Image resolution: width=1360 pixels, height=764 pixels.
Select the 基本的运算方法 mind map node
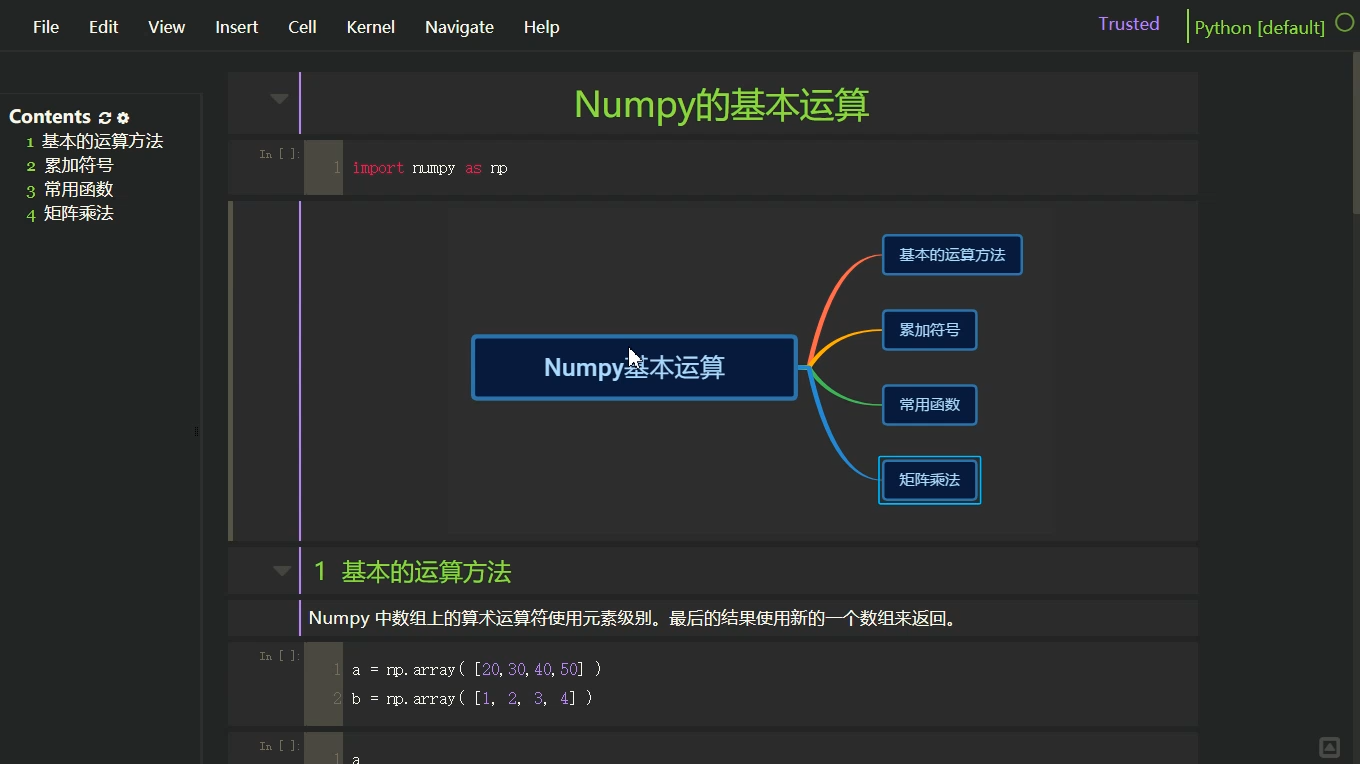click(x=952, y=255)
